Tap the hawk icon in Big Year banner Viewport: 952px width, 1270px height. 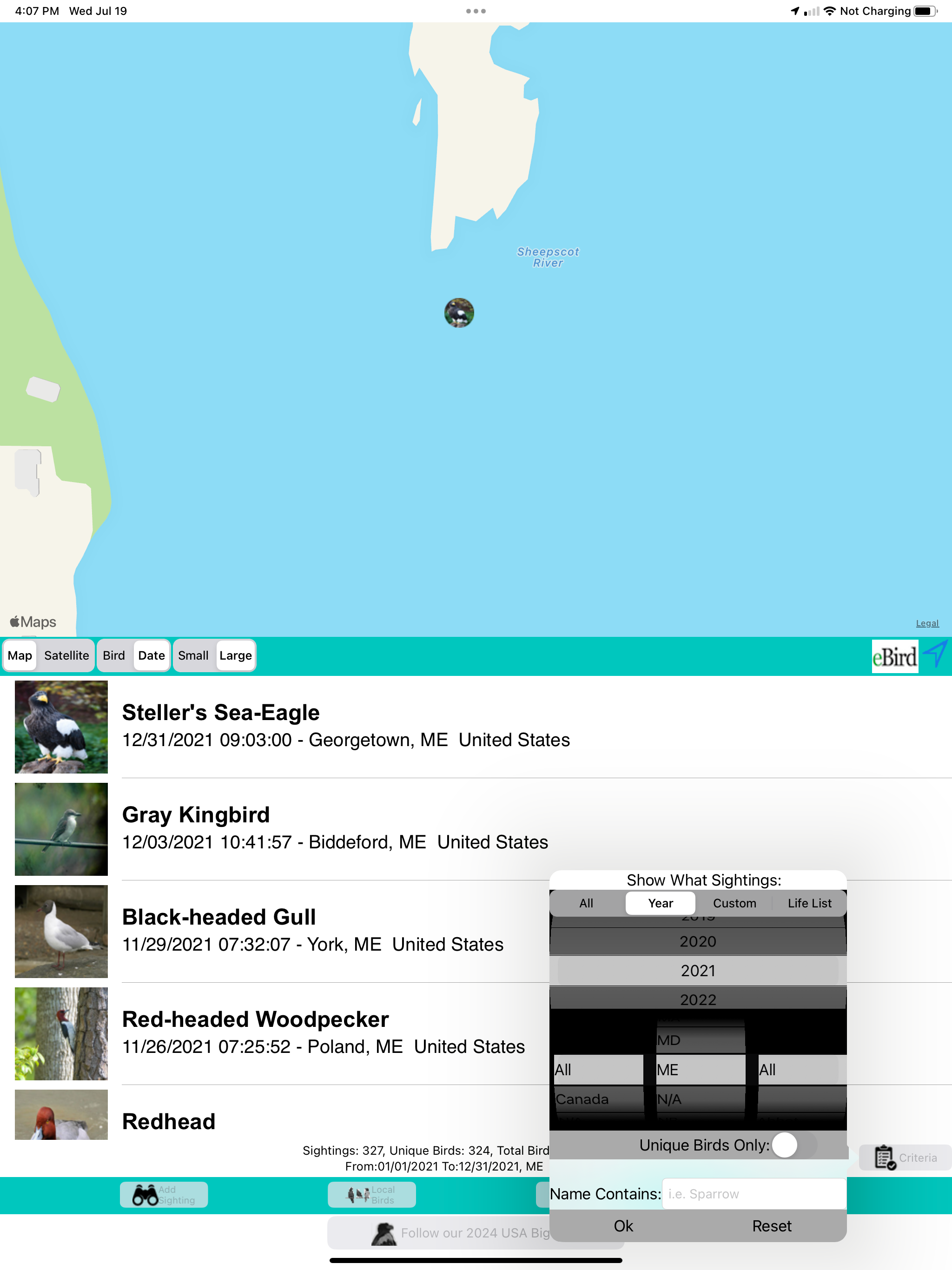(x=383, y=1233)
